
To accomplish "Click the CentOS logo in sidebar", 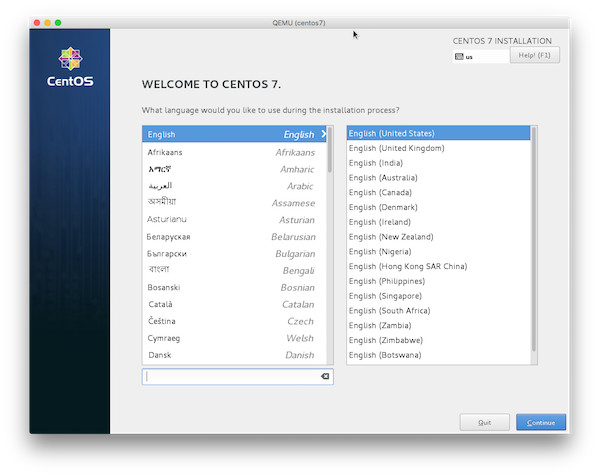I will coord(70,67).
